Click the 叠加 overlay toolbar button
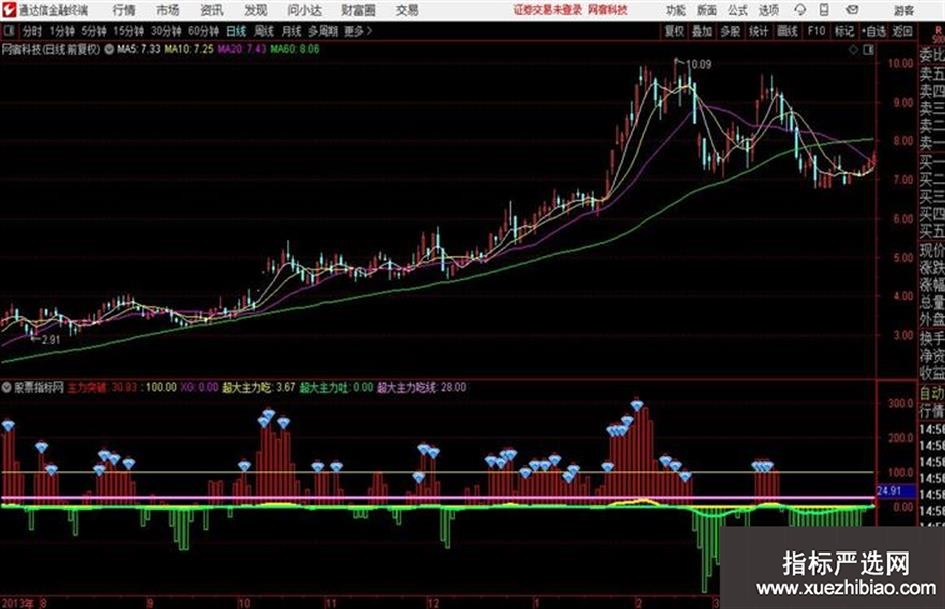Screen dimensions: 945x609 click(702, 31)
